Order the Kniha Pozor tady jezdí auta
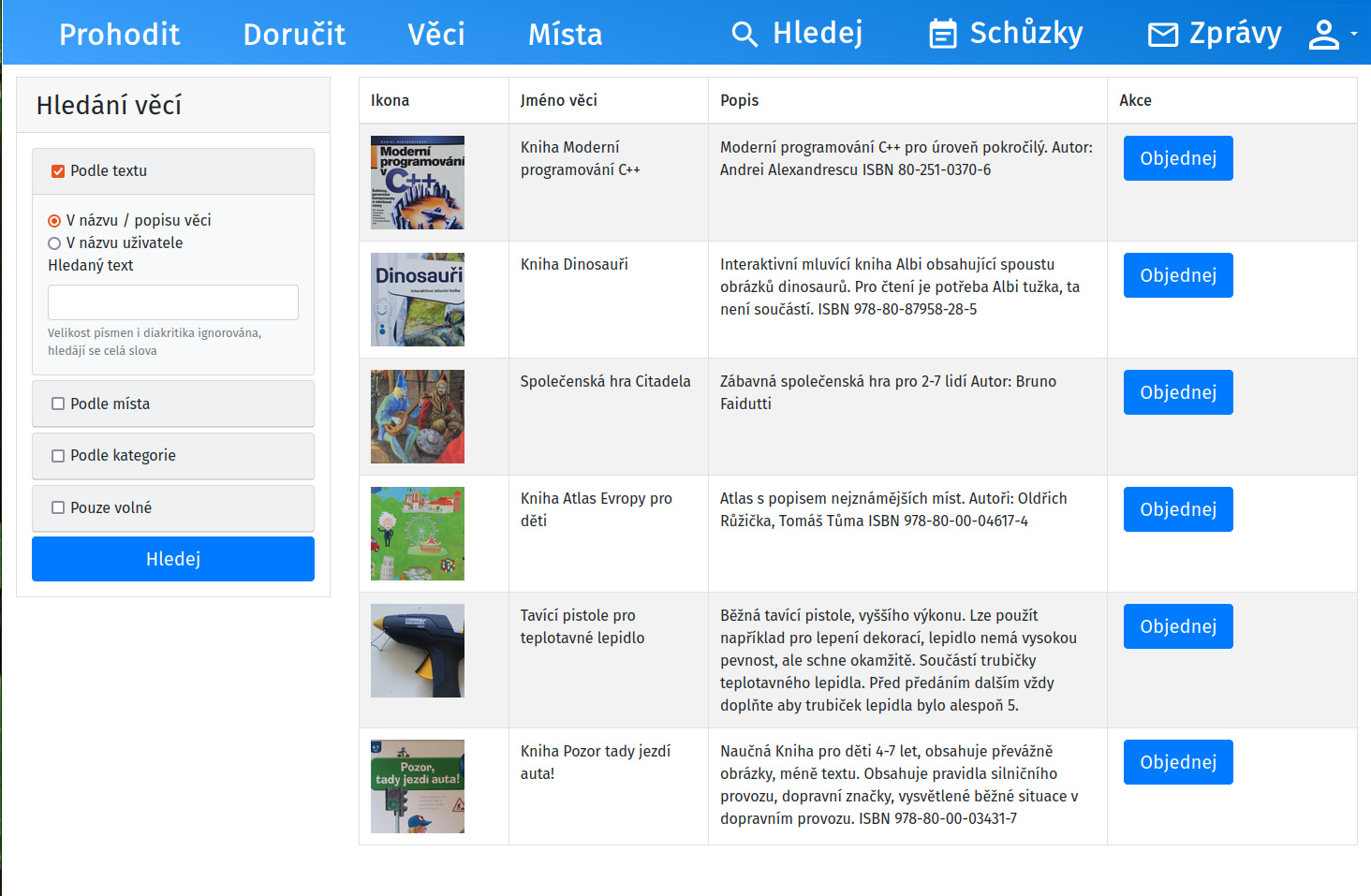The width and height of the screenshot is (1371, 896). click(x=1177, y=762)
